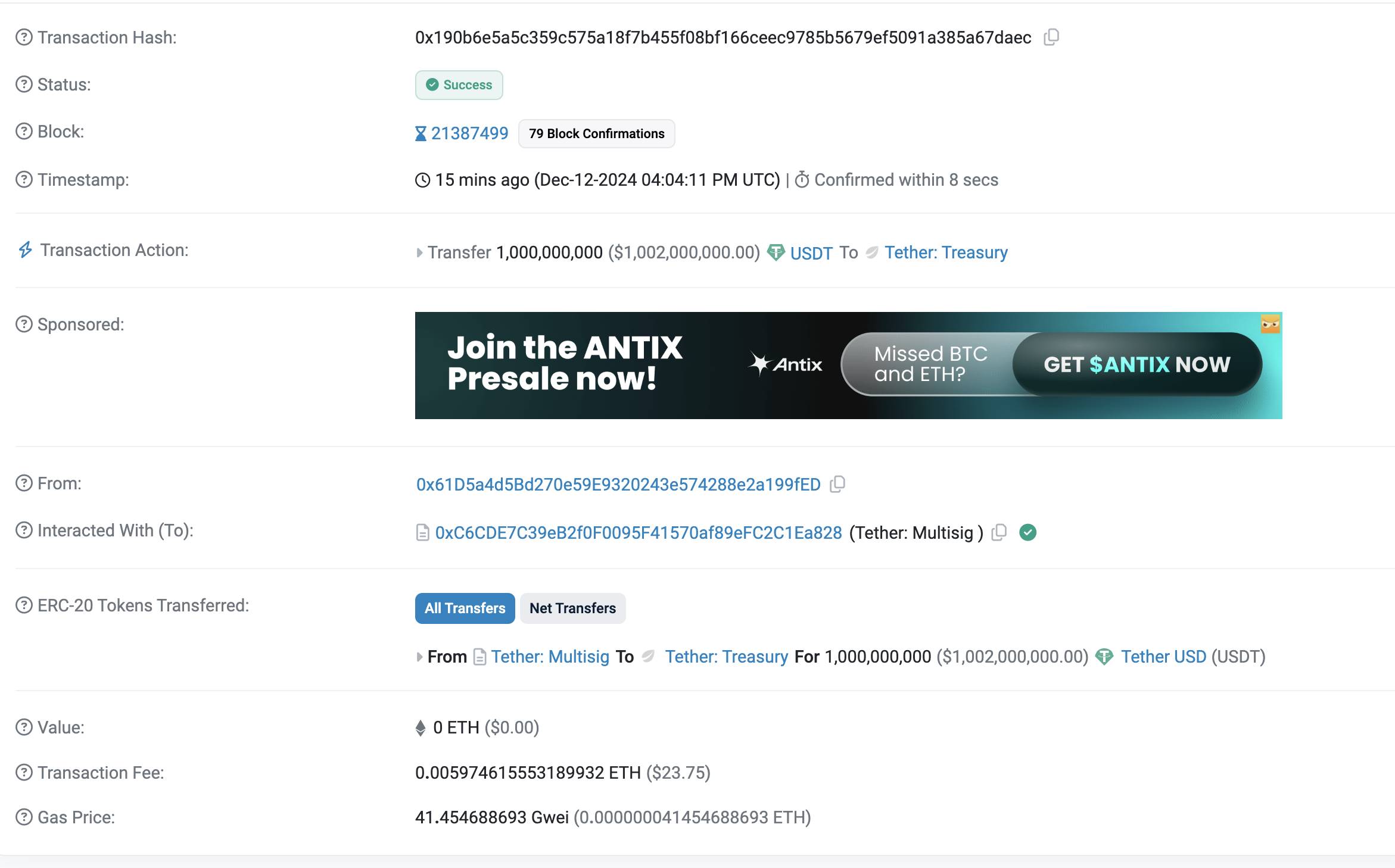This screenshot has height=868, width=1395.
Task: Click help icon next to Value label
Action: pyautogui.click(x=24, y=728)
